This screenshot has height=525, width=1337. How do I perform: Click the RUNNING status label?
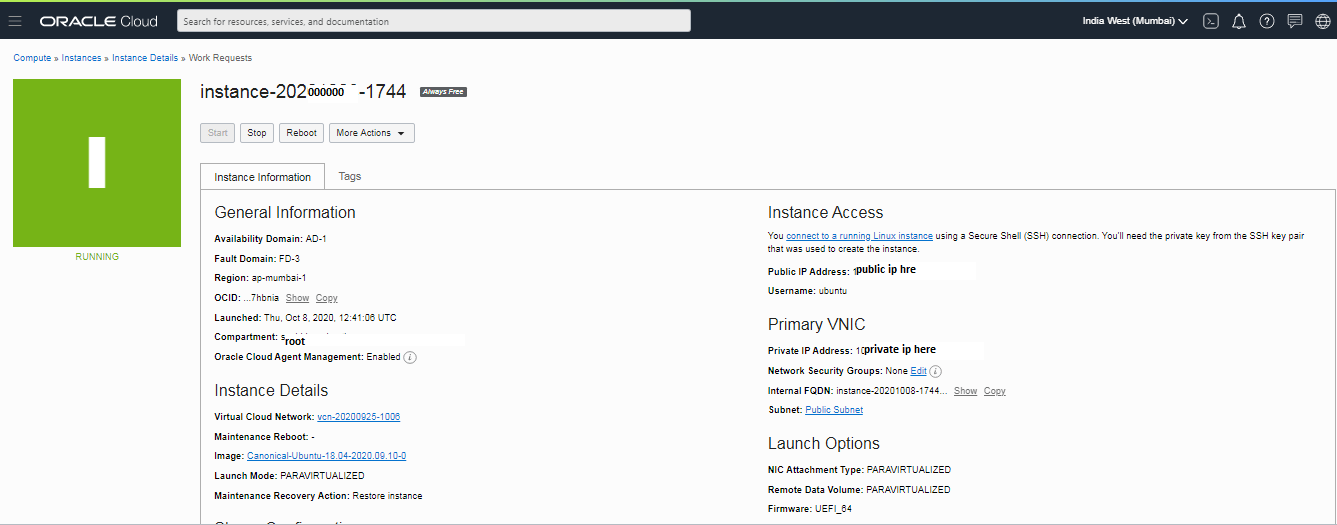pyautogui.click(x=97, y=257)
